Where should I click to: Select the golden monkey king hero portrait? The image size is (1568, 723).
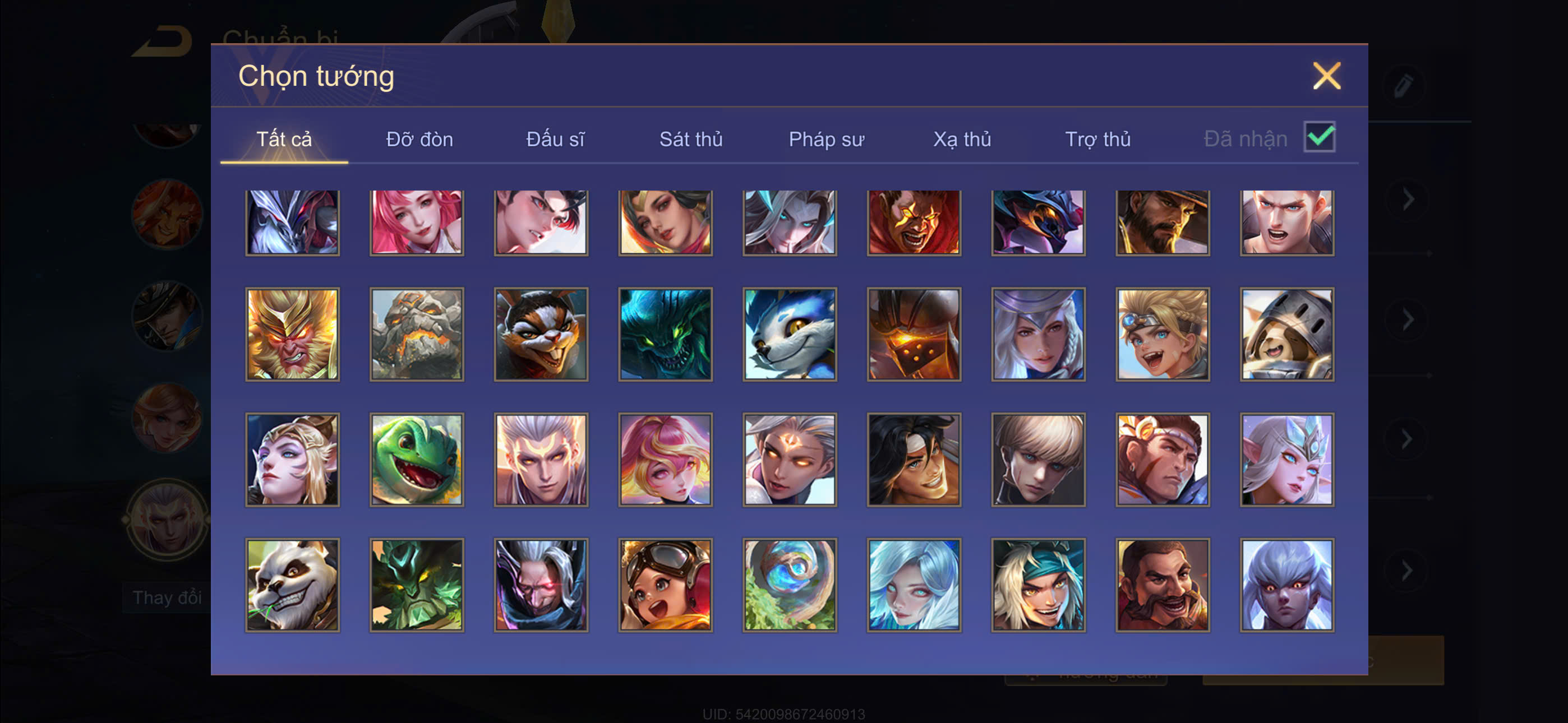pos(293,334)
